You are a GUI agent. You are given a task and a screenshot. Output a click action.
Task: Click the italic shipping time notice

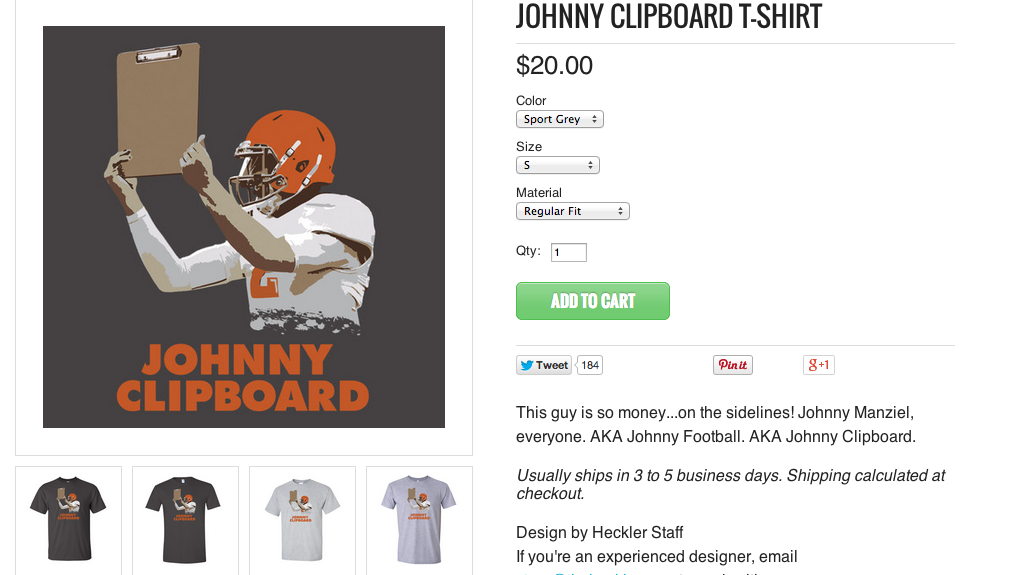pos(730,484)
